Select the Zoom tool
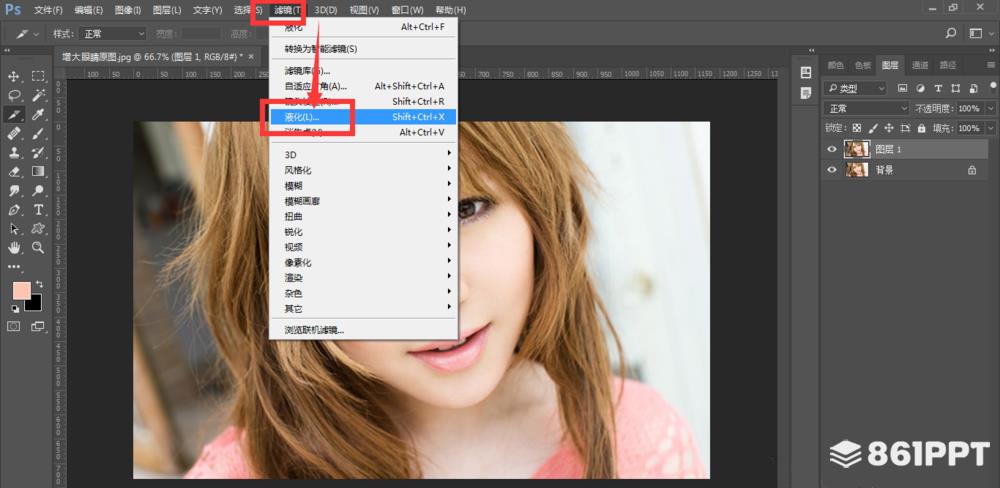 coord(38,248)
